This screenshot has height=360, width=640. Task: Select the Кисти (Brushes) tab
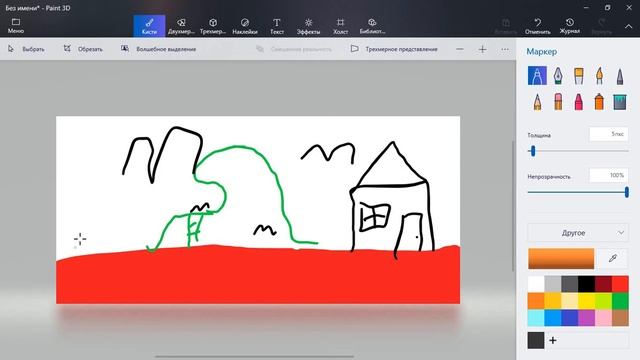coord(149,26)
